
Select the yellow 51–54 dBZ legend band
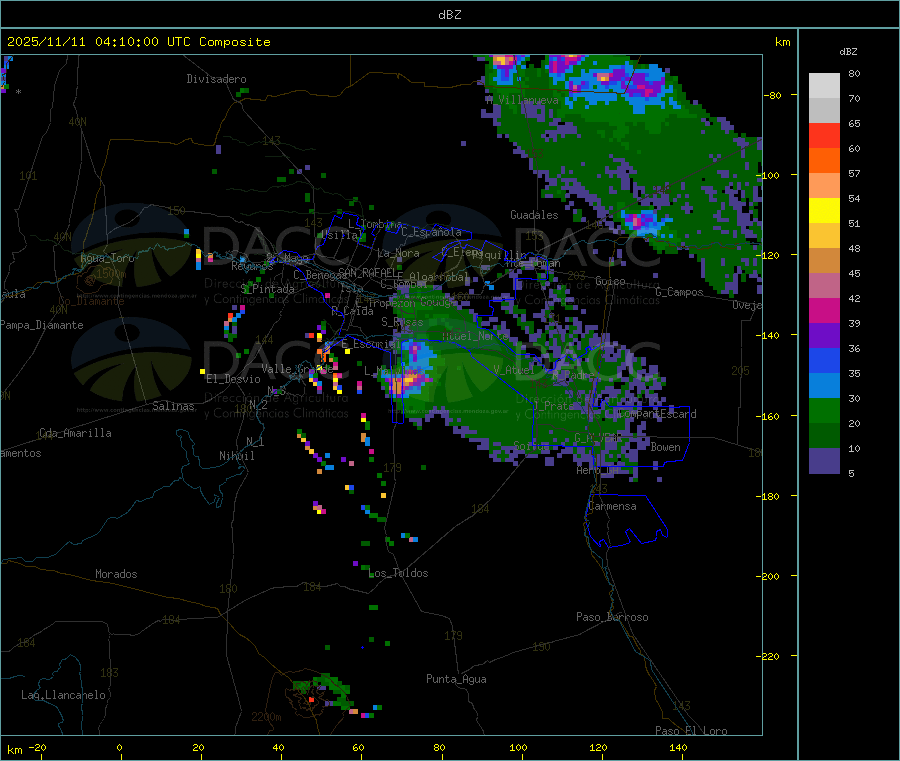pyautogui.click(x=824, y=211)
